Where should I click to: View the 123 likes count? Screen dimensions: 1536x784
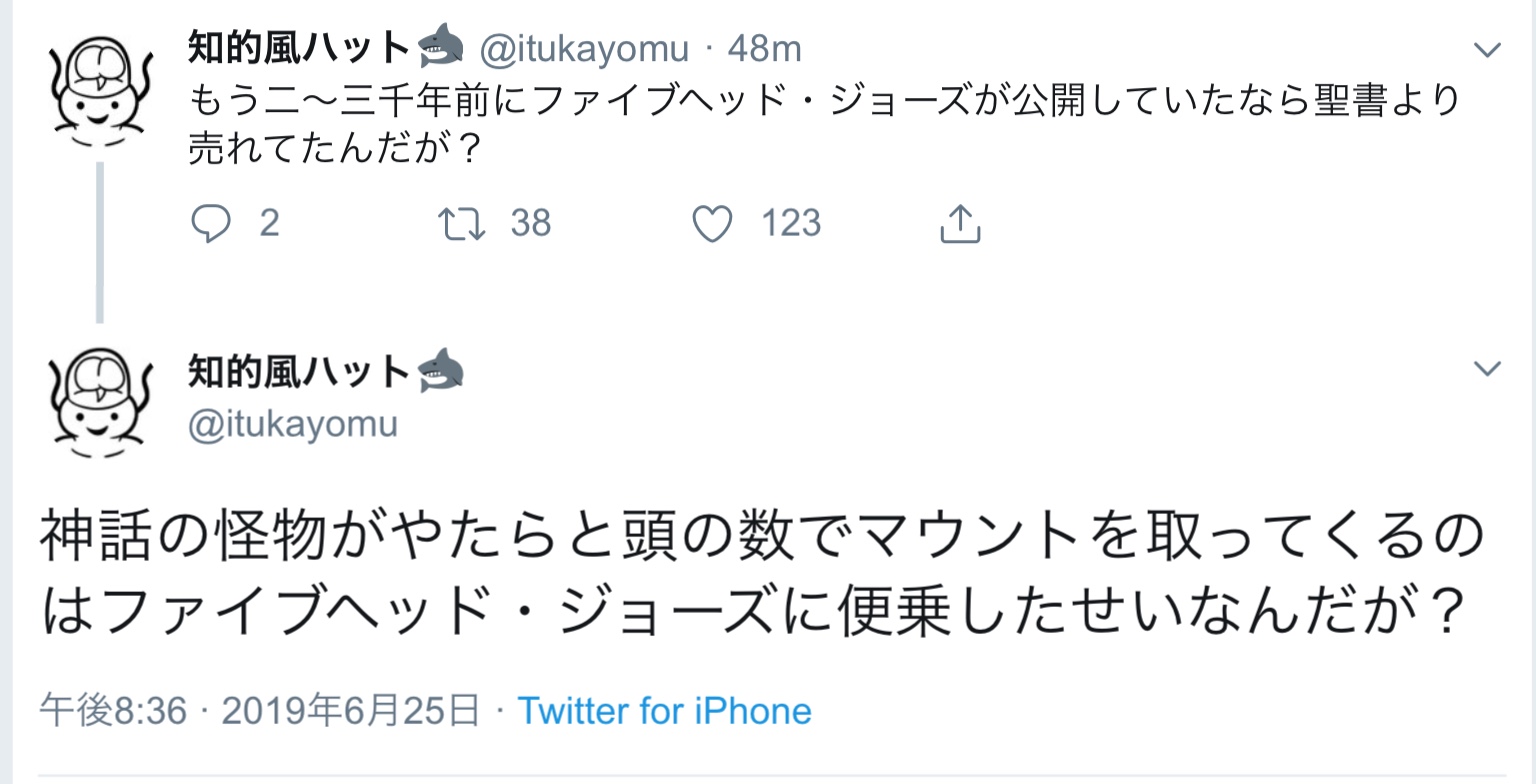coord(791,223)
